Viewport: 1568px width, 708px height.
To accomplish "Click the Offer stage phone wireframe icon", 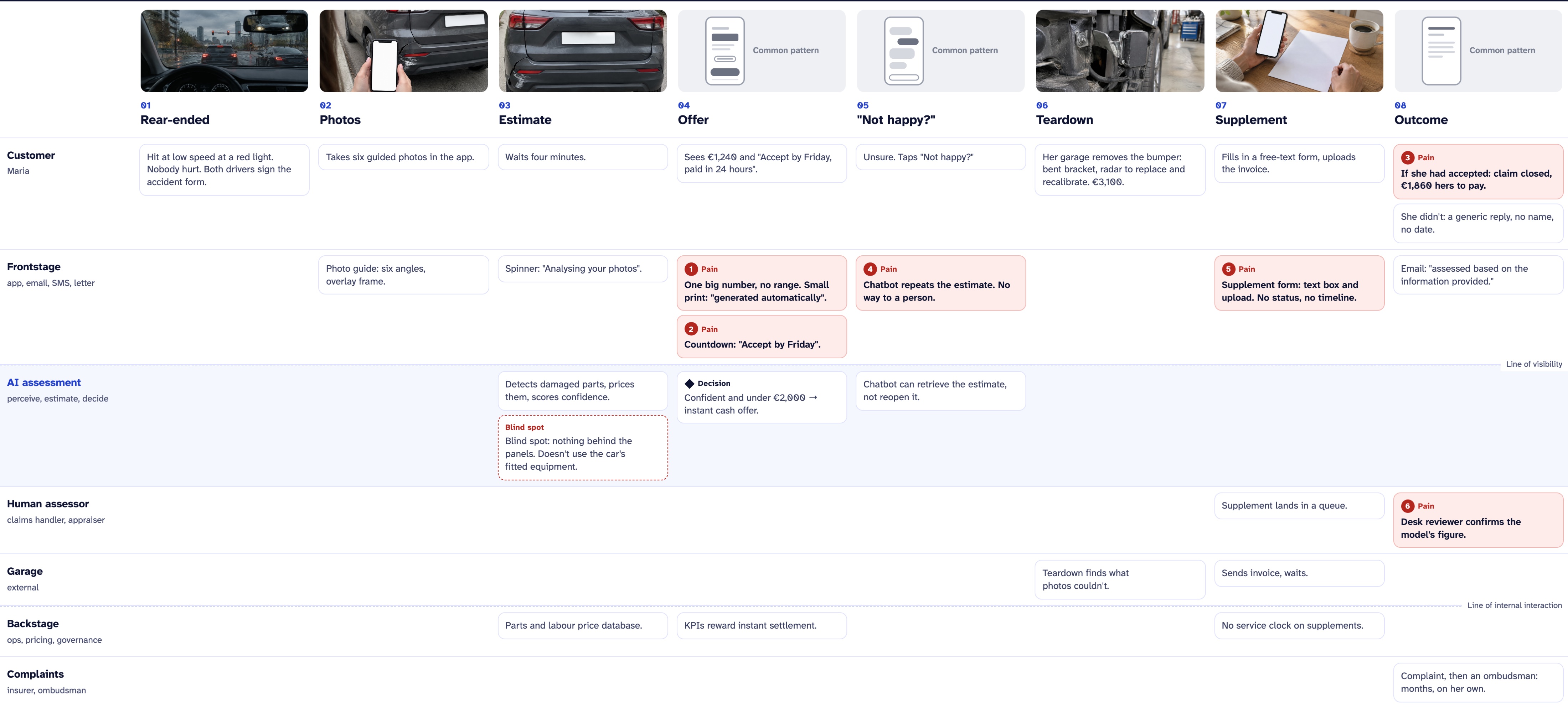I will click(x=724, y=51).
